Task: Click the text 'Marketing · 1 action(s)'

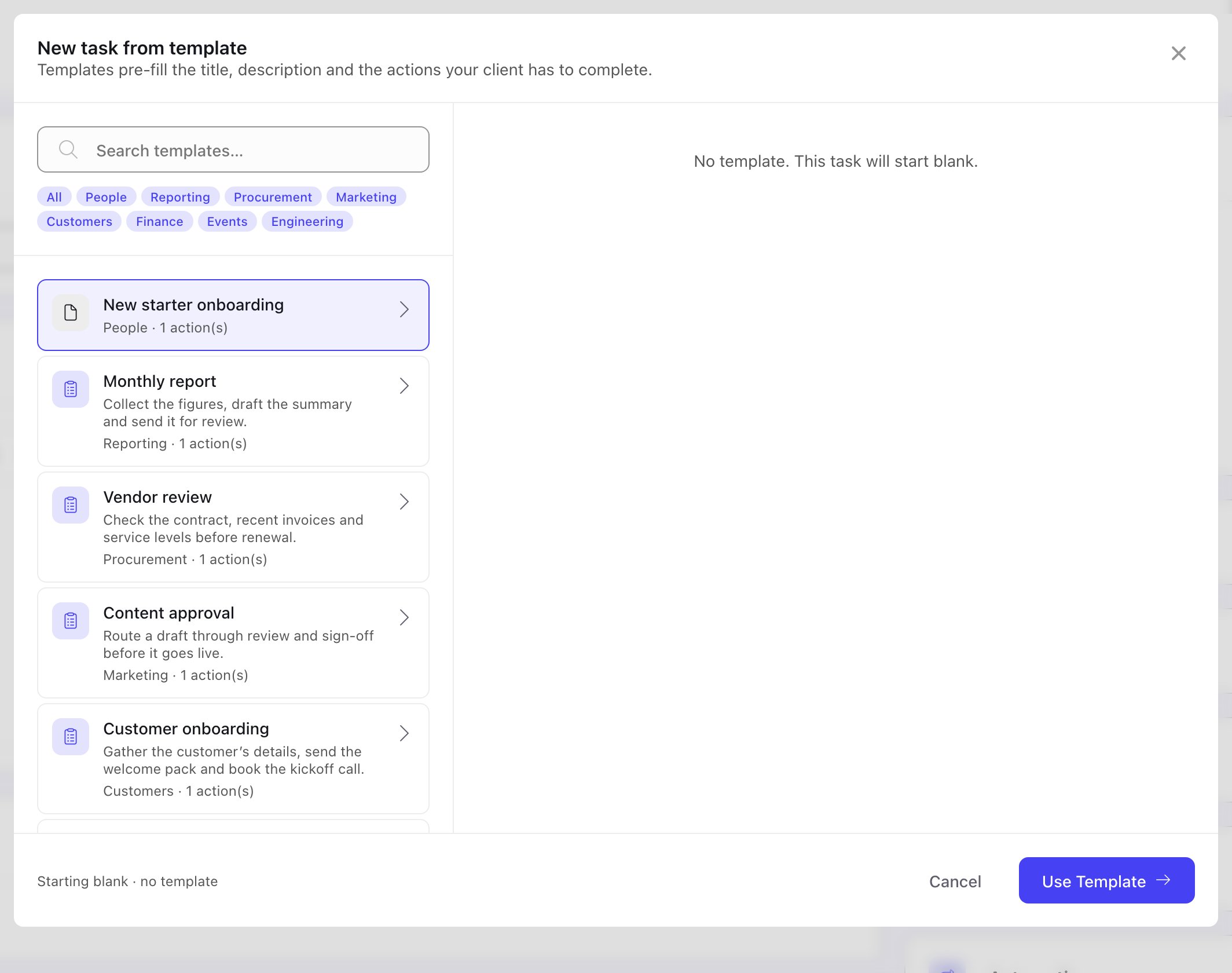Action: click(175, 675)
